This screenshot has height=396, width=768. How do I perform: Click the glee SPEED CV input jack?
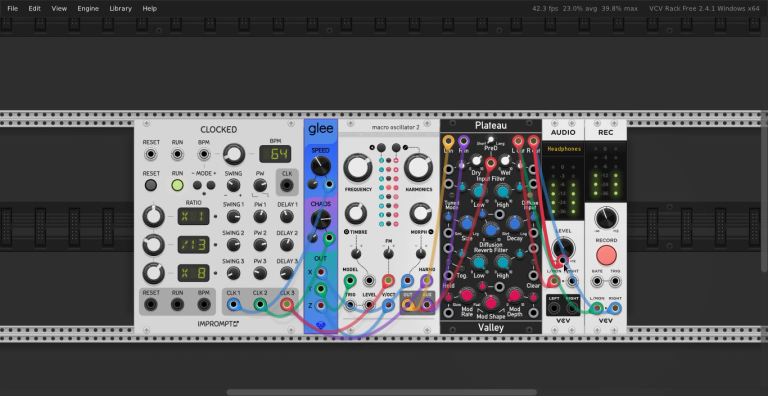point(329,185)
